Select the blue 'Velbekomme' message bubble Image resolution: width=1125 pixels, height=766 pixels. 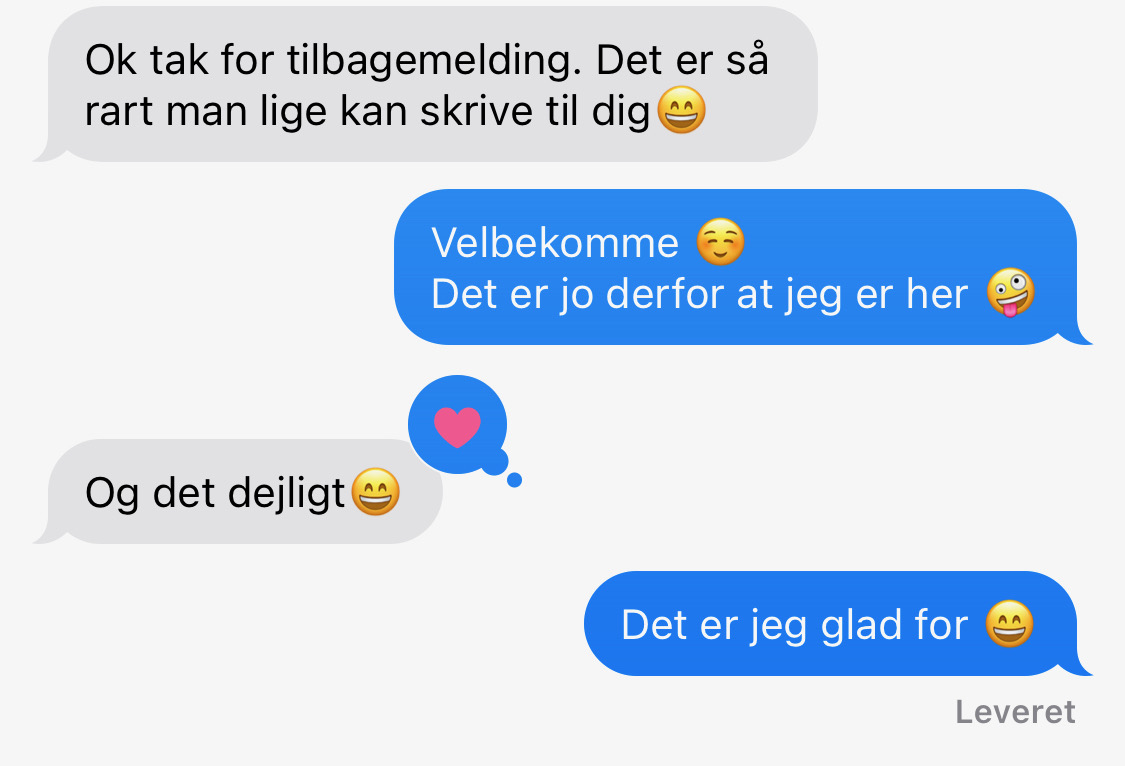pos(743,267)
